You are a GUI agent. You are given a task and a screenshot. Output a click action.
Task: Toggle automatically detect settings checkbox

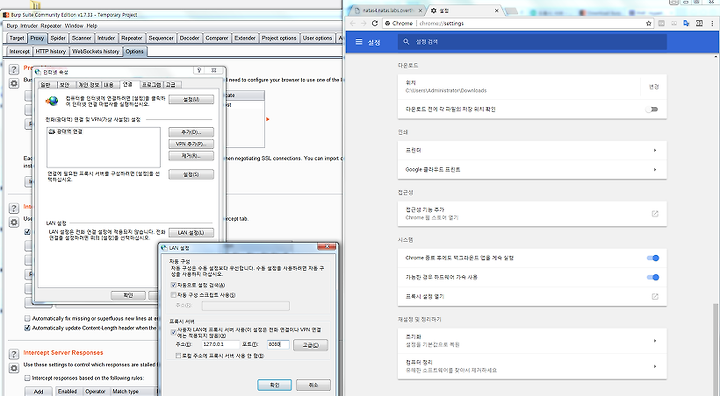tap(174, 285)
